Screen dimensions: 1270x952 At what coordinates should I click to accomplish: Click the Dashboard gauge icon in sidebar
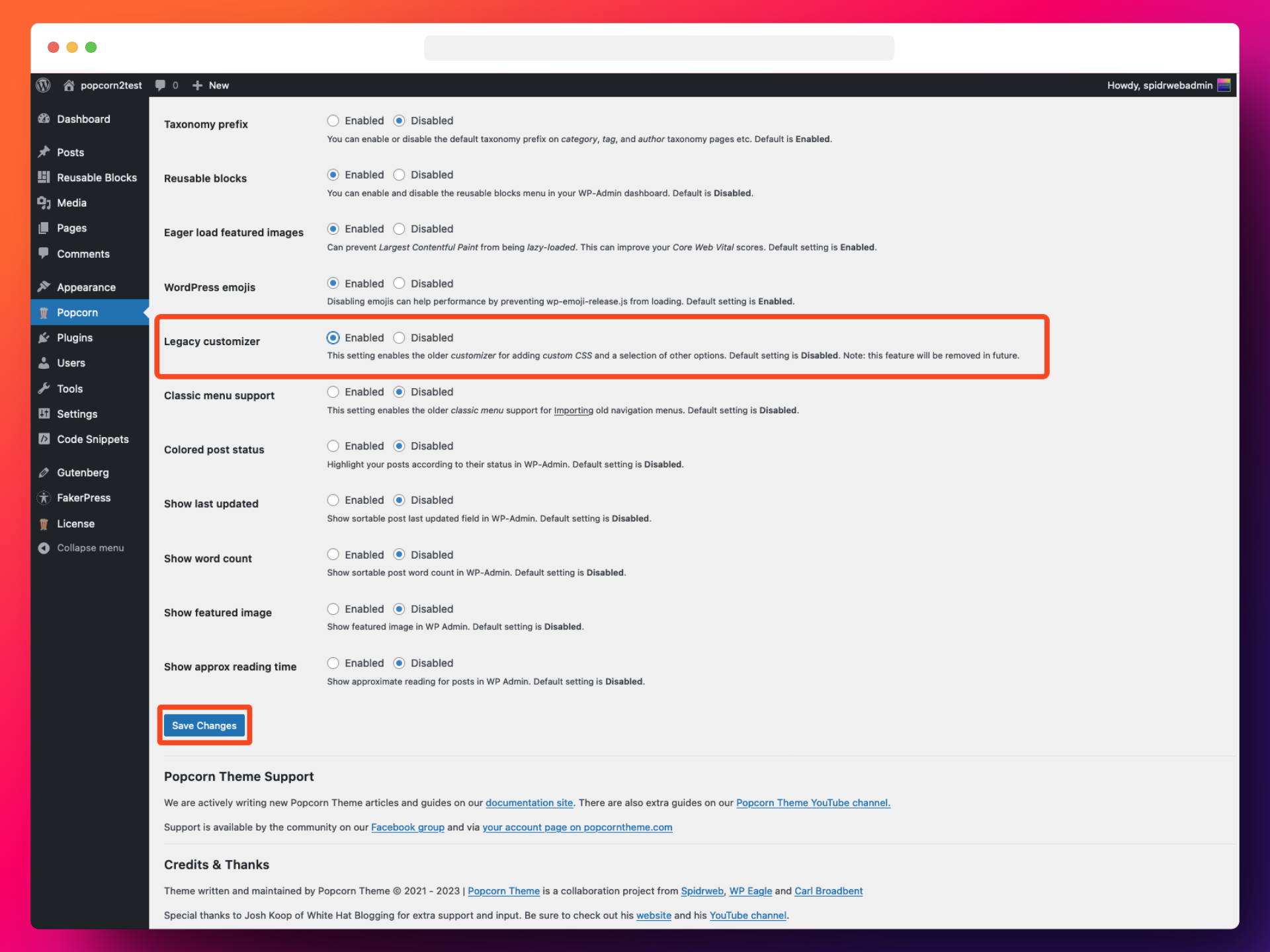pyautogui.click(x=44, y=119)
